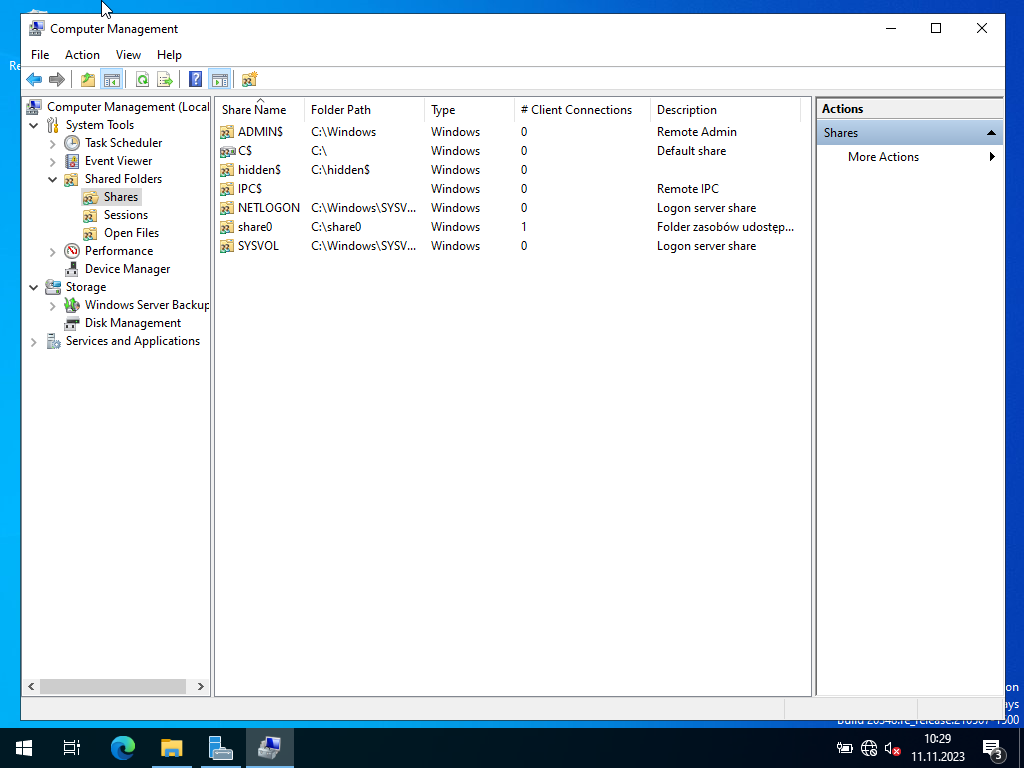The width and height of the screenshot is (1024, 768).
Task: Select the share0 row in the shares list
Action: tap(255, 227)
